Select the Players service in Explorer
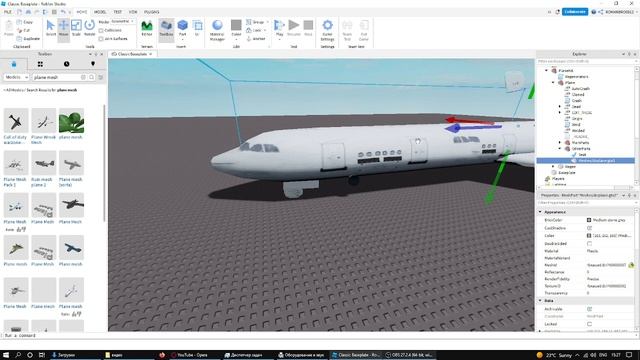This screenshot has width=640, height=360. pos(558,178)
